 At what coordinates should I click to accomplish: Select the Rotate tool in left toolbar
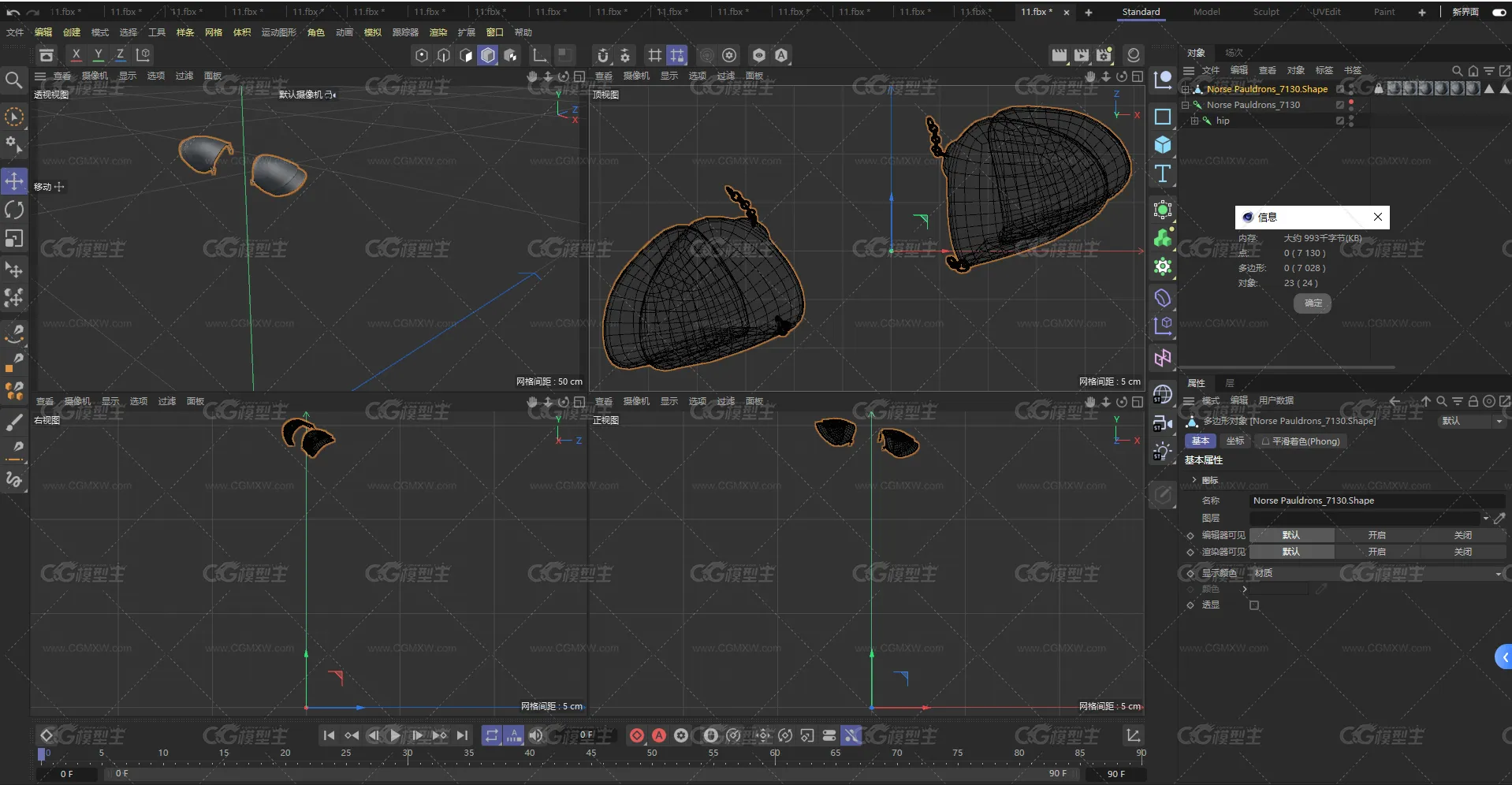pos(14,210)
